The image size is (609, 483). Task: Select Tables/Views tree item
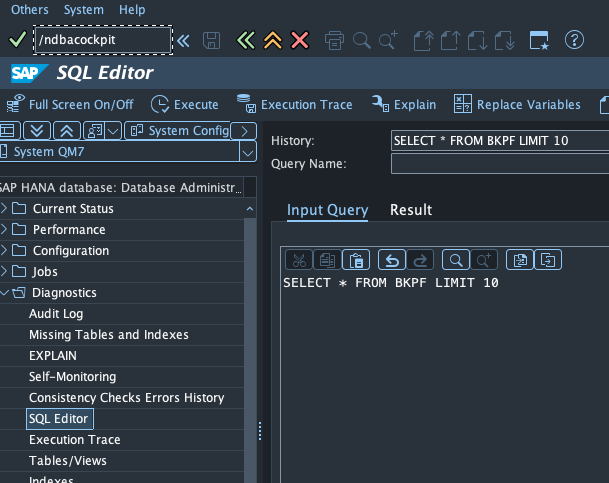coord(68,460)
